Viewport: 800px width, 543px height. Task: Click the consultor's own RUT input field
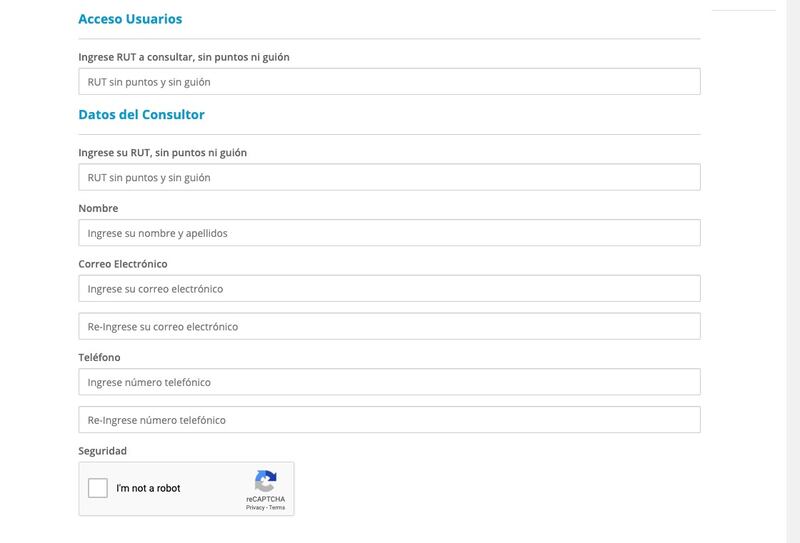click(x=389, y=177)
